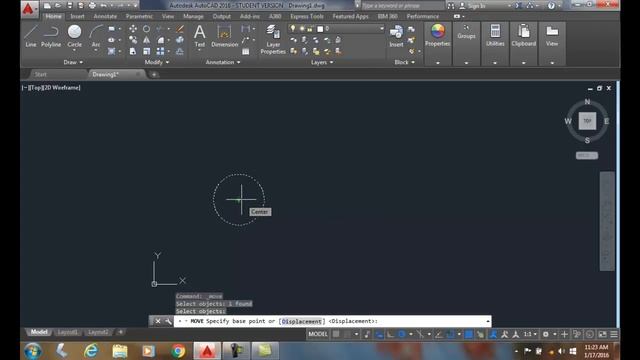
Task: Choose the Move tool in Modify panel
Action: pos(133,29)
